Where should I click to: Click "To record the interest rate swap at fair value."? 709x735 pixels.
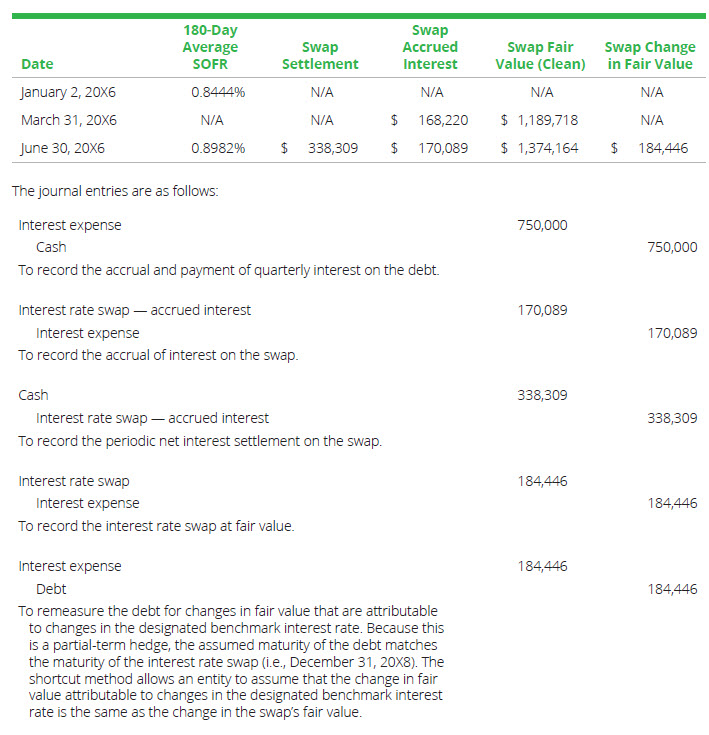tap(156, 526)
